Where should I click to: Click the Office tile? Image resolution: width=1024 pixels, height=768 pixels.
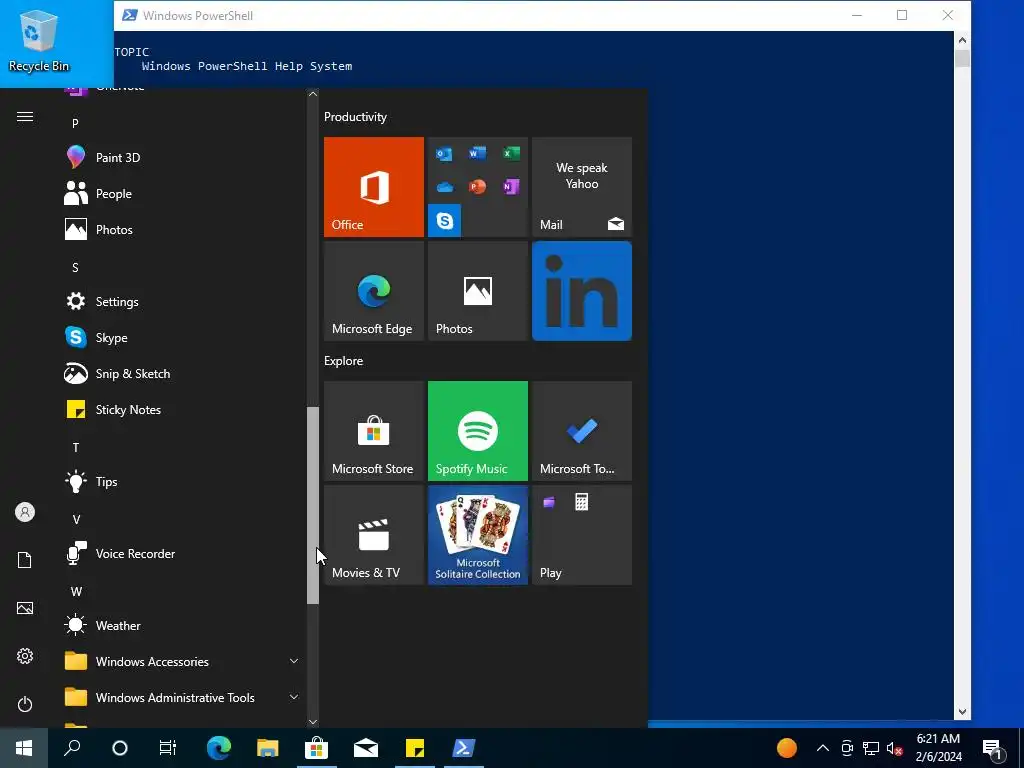point(374,187)
